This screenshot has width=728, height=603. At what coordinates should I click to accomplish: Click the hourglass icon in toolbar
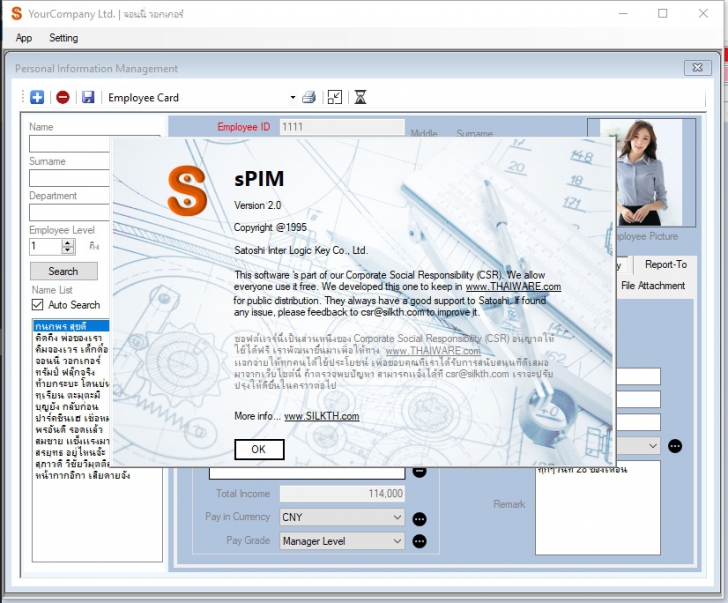point(360,97)
